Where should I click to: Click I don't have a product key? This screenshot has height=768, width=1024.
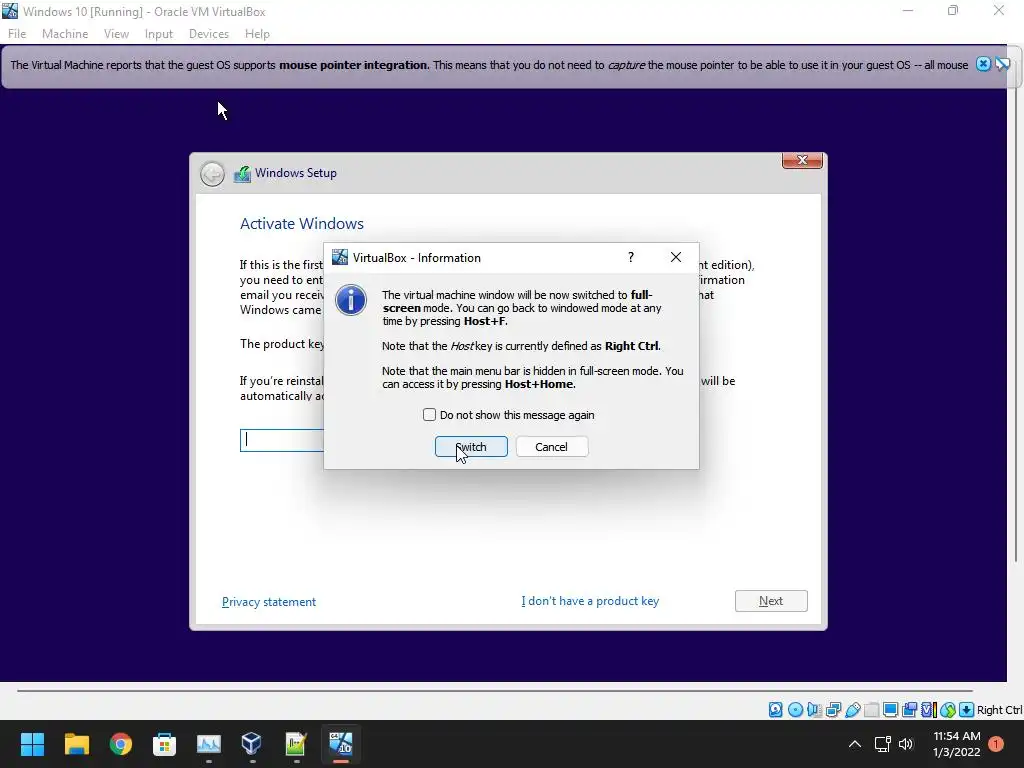pyautogui.click(x=590, y=601)
